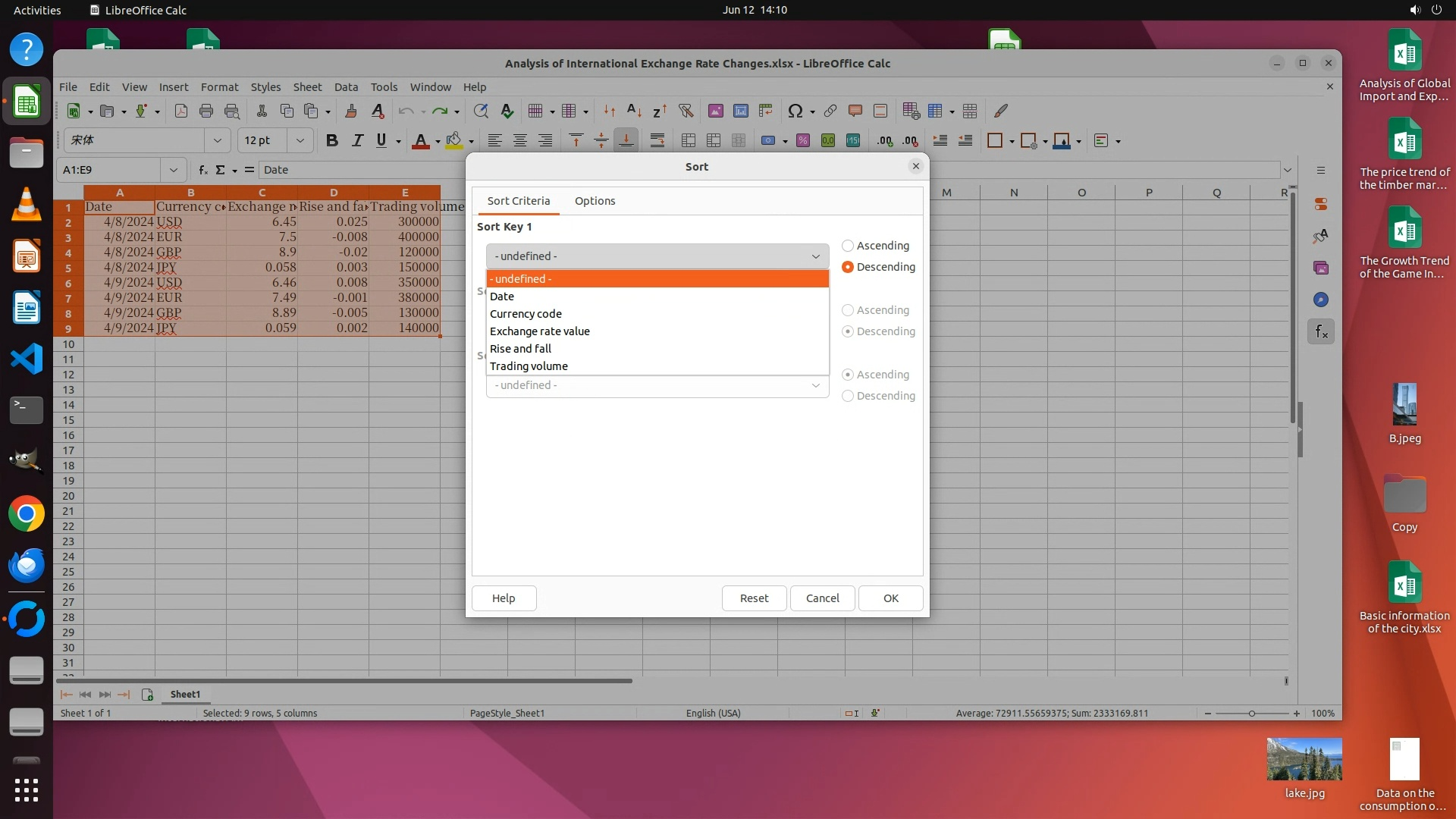The width and height of the screenshot is (1456, 819).
Task: Choose 'Exchange rate value' from the dropdown list
Action: pyautogui.click(x=539, y=331)
